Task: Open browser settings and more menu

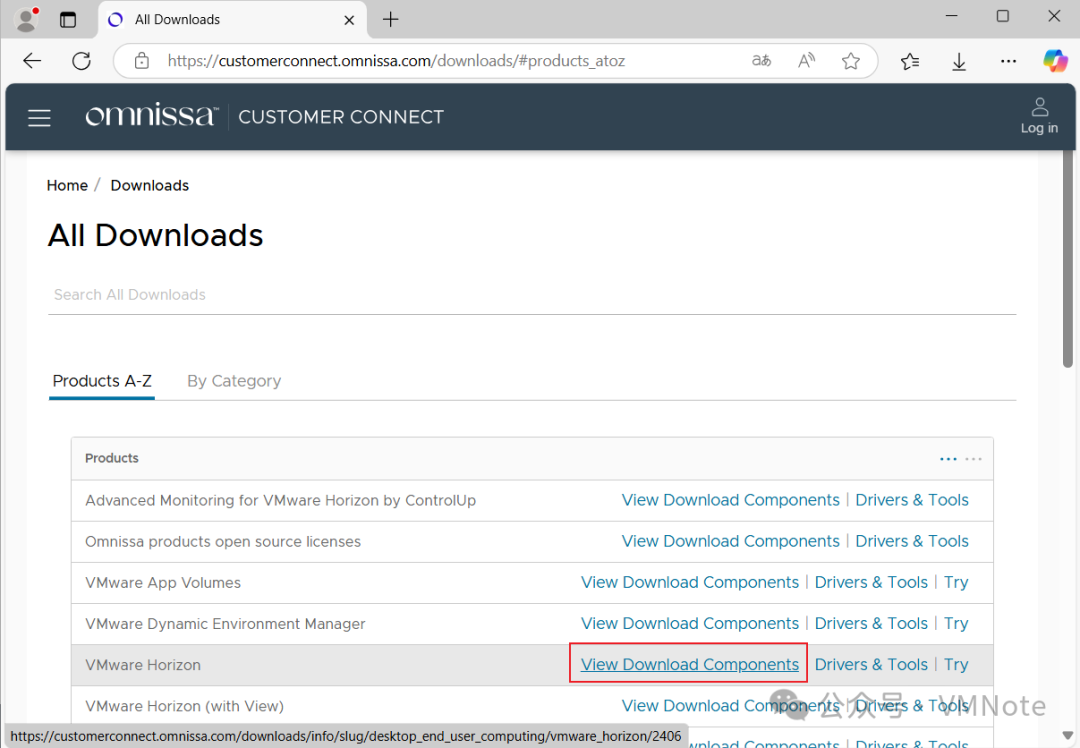Action: (x=1008, y=61)
